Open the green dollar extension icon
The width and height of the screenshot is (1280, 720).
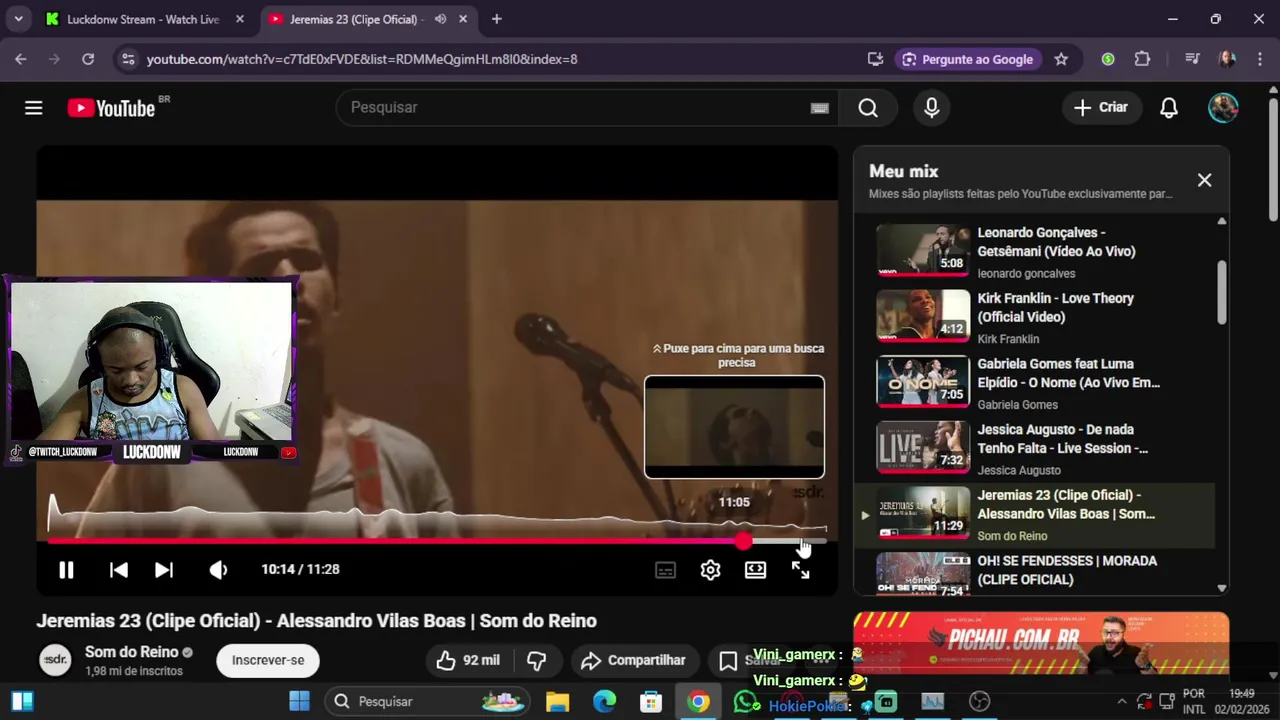click(x=1108, y=59)
